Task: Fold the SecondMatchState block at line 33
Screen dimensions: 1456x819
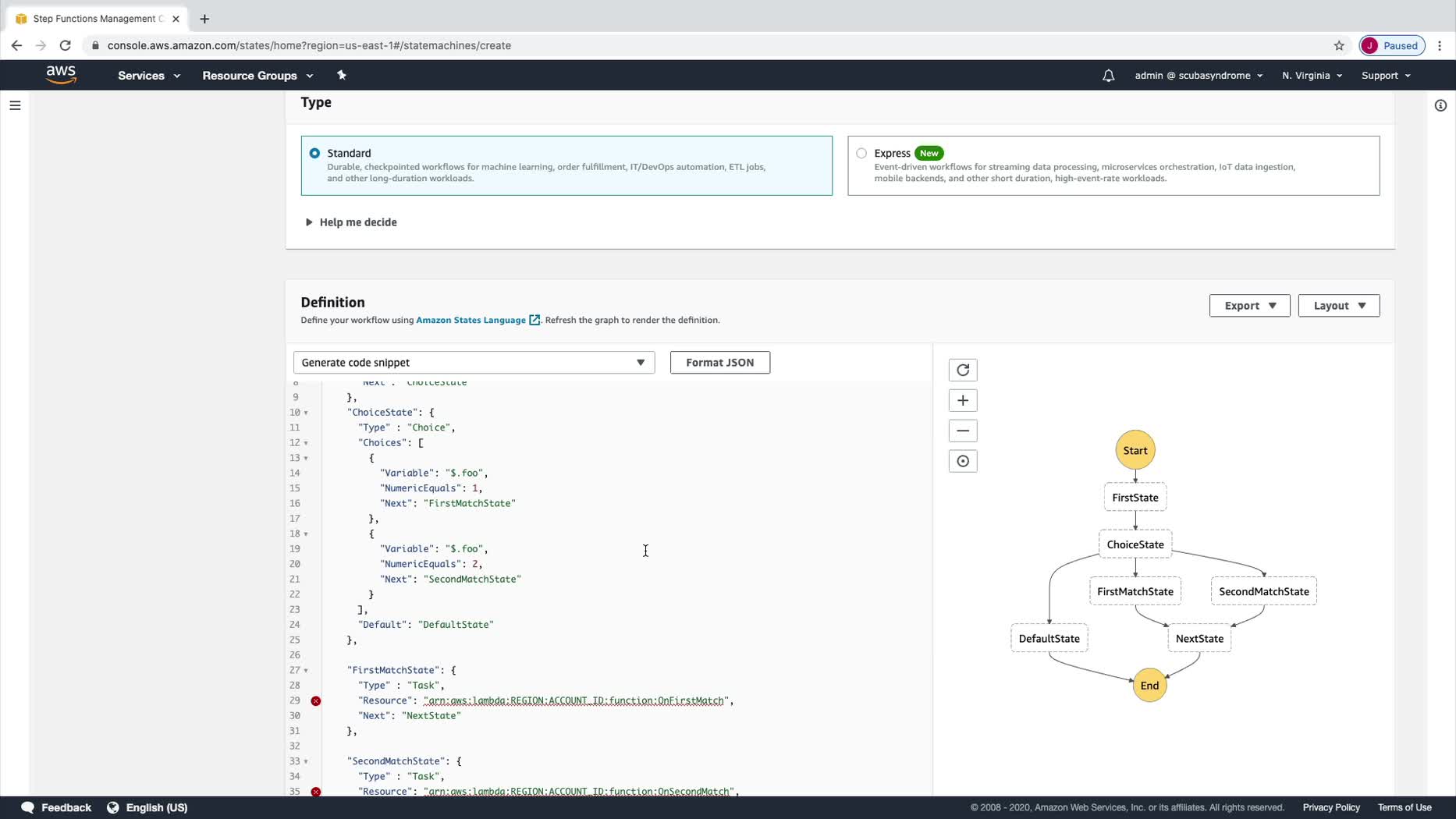Action: click(306, 761)
